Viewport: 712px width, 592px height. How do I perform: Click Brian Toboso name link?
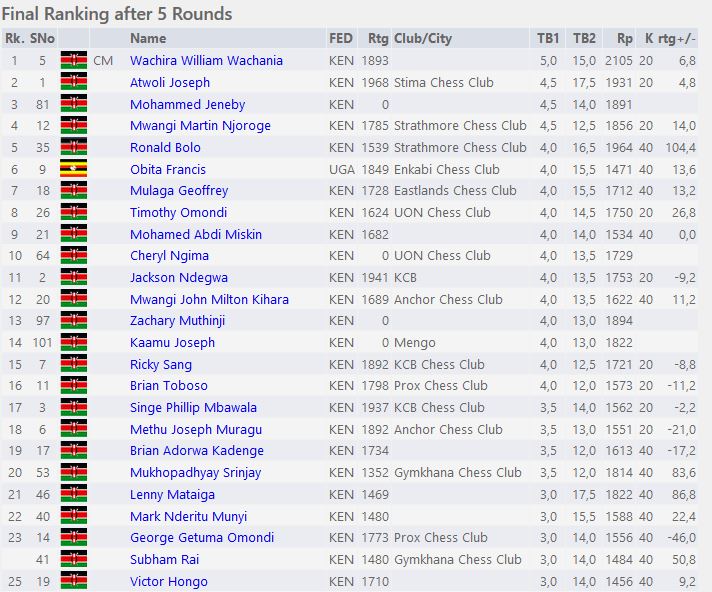coord(168,385)
